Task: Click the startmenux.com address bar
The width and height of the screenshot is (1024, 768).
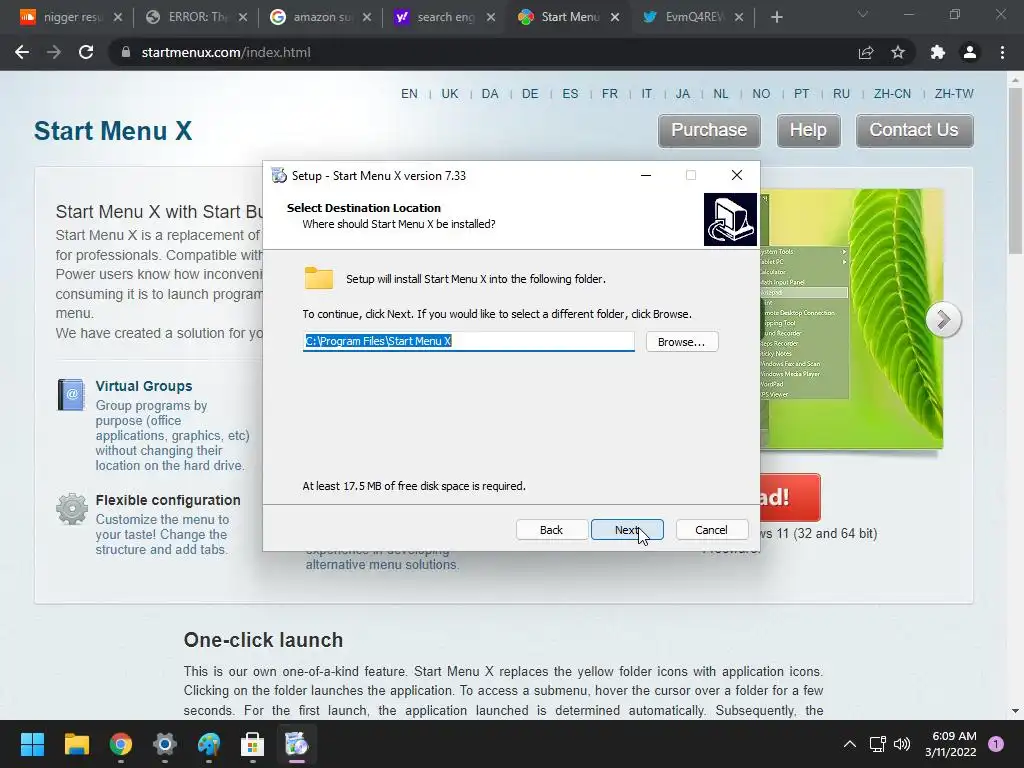Action: click(x=483, y=52)
